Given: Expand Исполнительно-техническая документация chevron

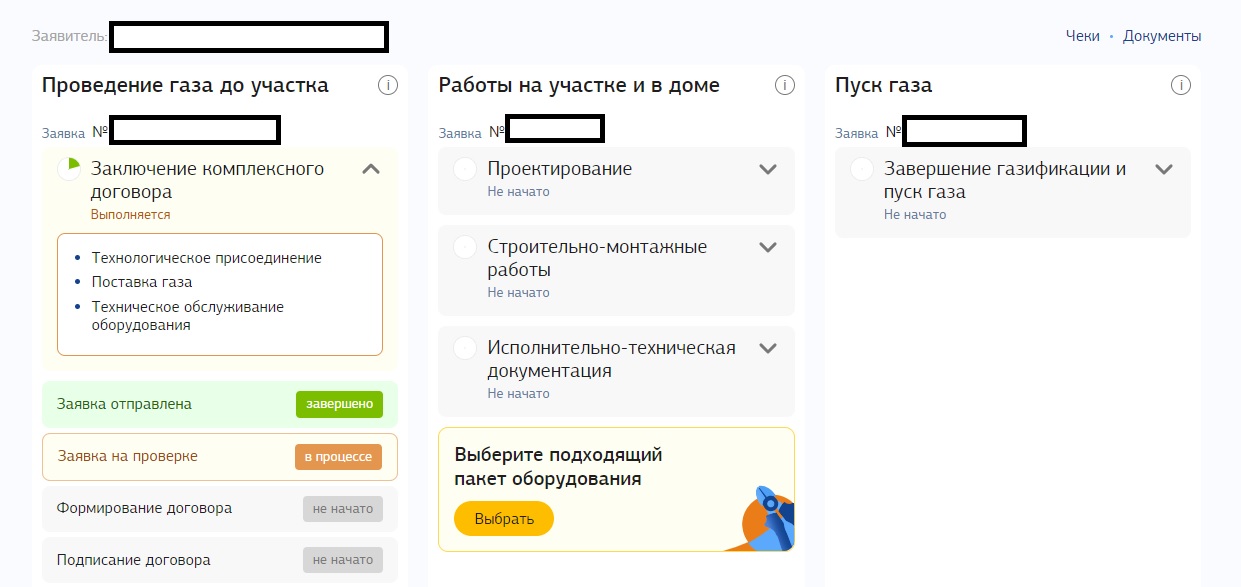Looking at the screenshot, I should (768, 348).
